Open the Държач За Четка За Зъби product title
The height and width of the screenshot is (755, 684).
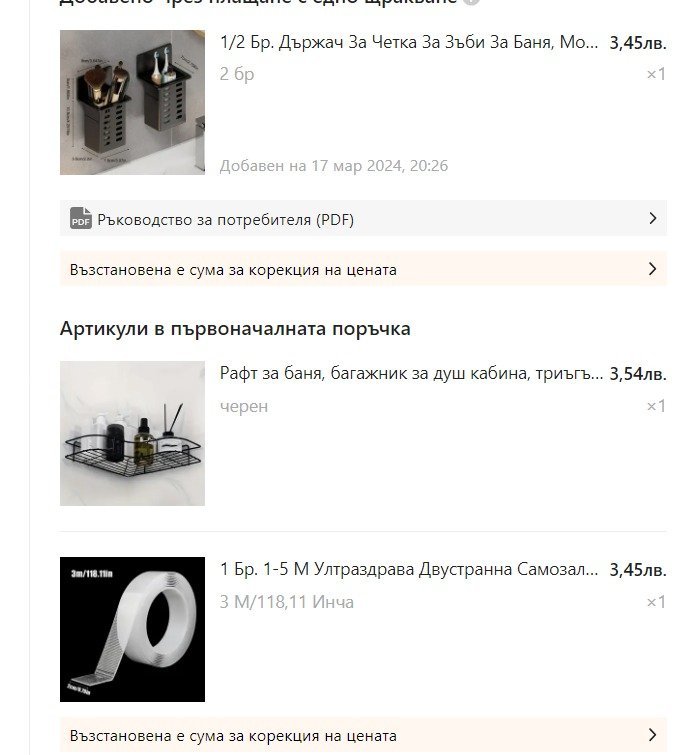pos(409,43)
